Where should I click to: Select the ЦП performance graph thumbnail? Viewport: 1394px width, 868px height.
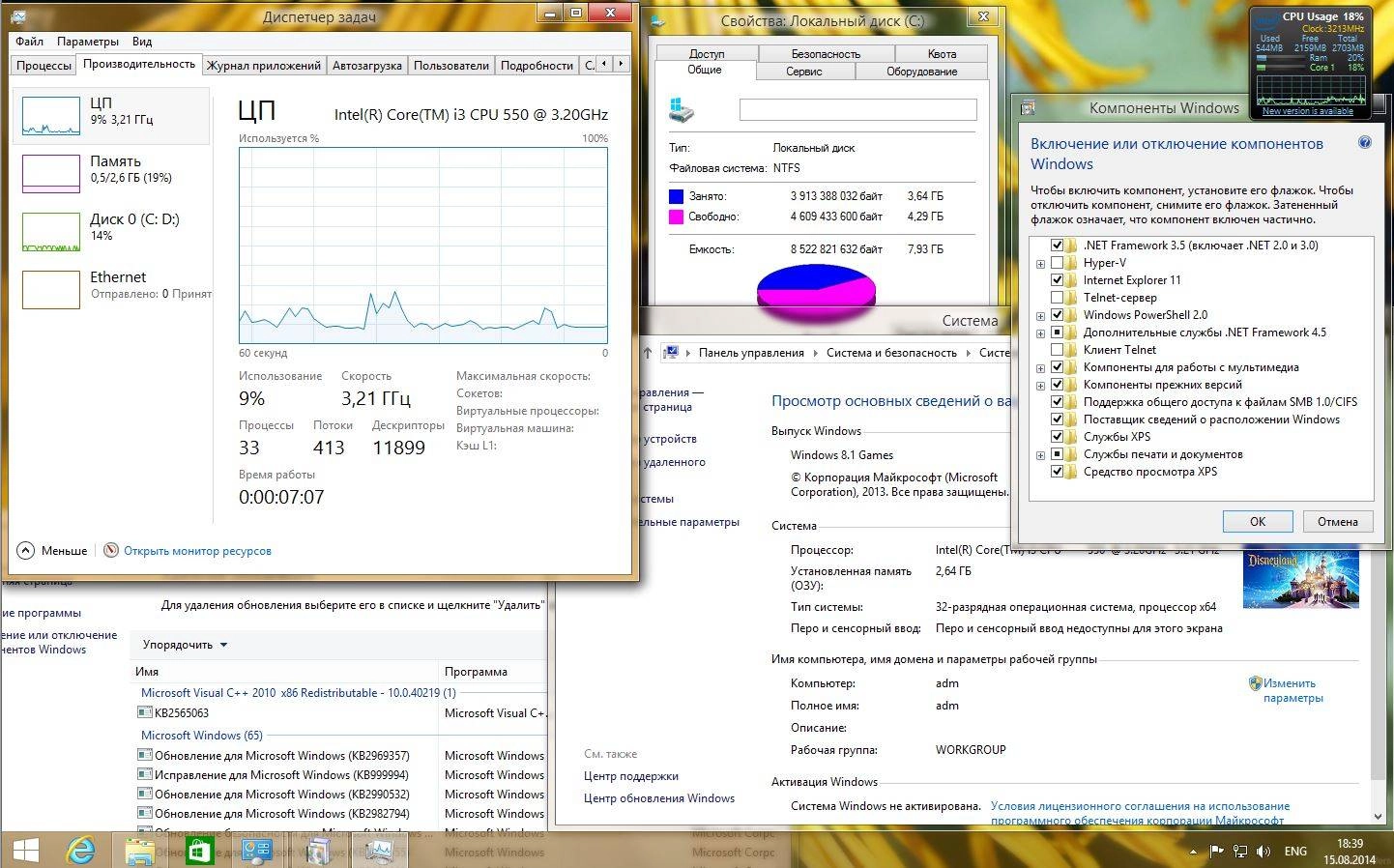tap(51, 116)
